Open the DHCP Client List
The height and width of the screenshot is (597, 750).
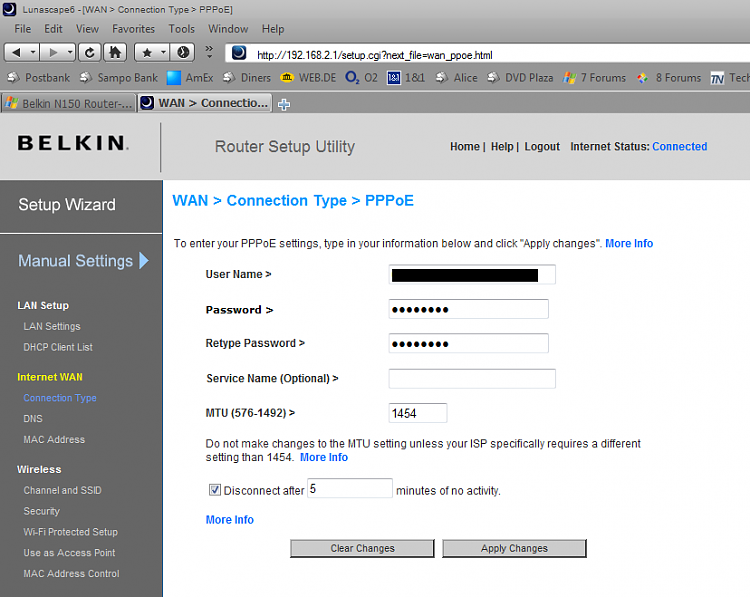coord(58,347)
